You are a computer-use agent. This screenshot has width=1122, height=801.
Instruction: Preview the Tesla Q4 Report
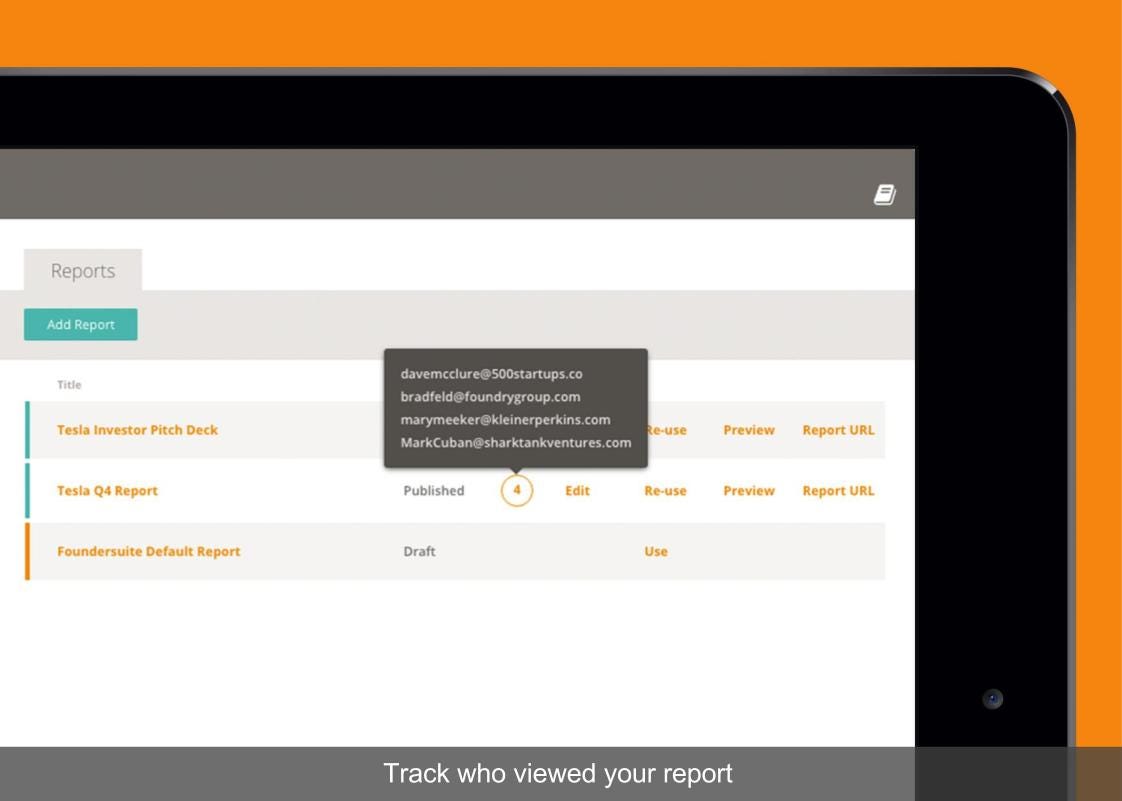tap(749, 490)
